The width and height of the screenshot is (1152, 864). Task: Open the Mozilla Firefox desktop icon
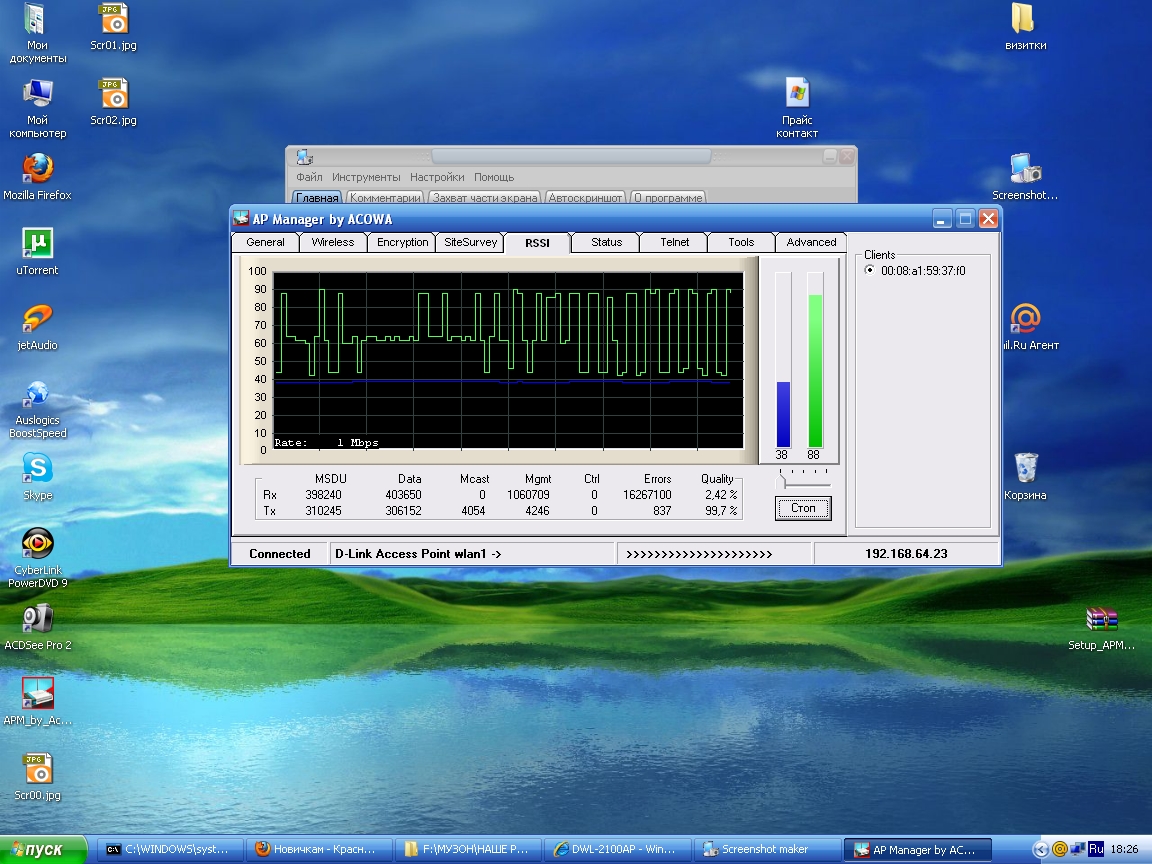coord(37,169)
